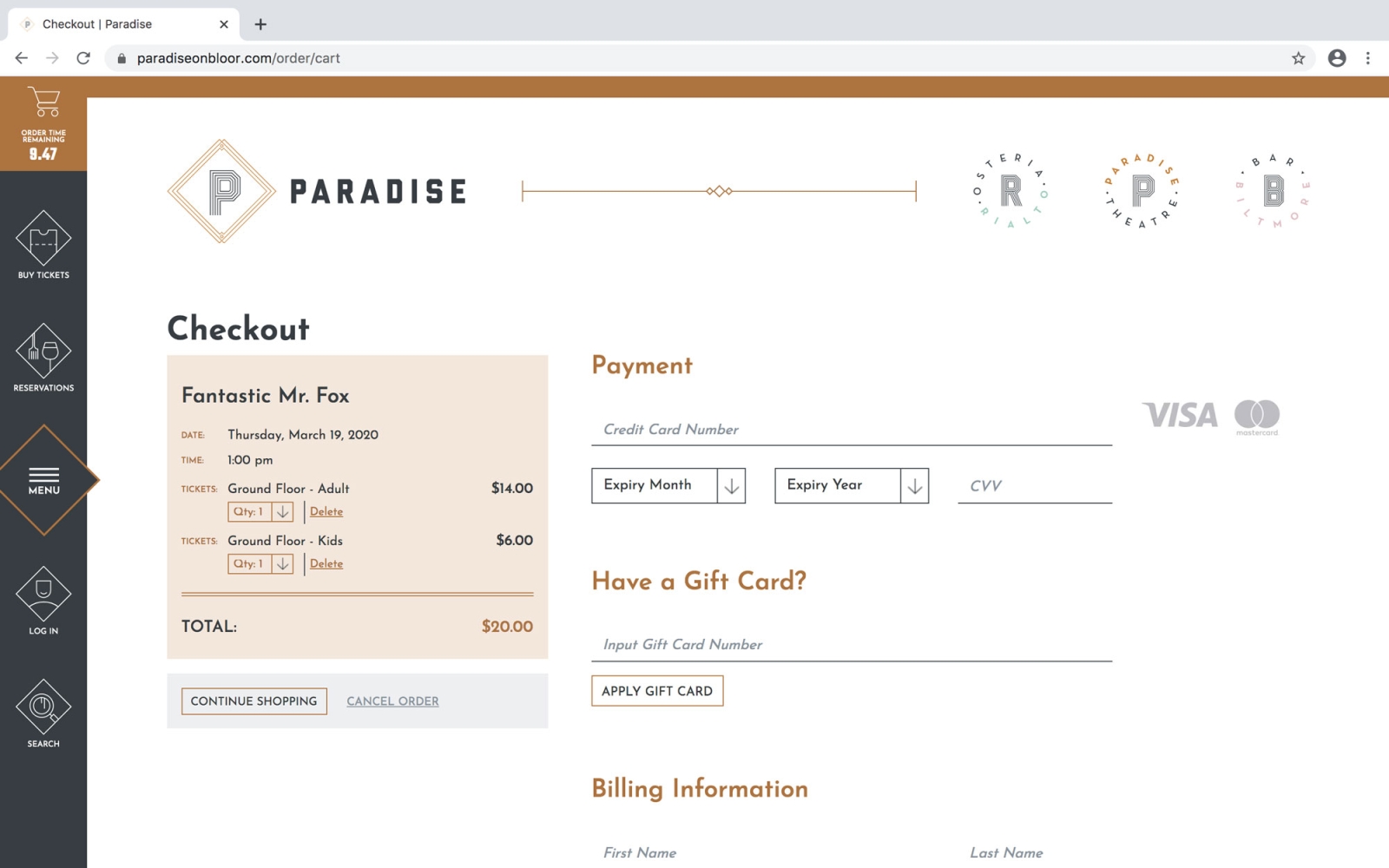The image size is (1389, 868).
Task: Focus the Input Gift Card Number field
Action: pos(852,645)
